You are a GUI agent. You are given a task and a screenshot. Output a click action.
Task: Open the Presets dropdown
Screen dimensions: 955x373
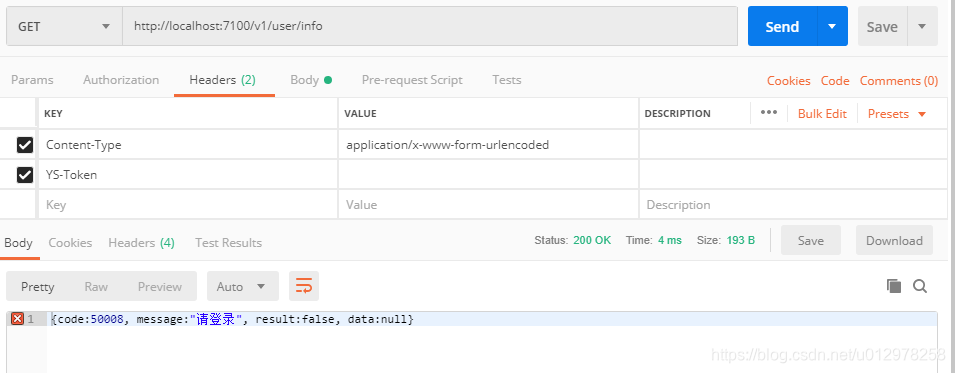pos(897,114)
